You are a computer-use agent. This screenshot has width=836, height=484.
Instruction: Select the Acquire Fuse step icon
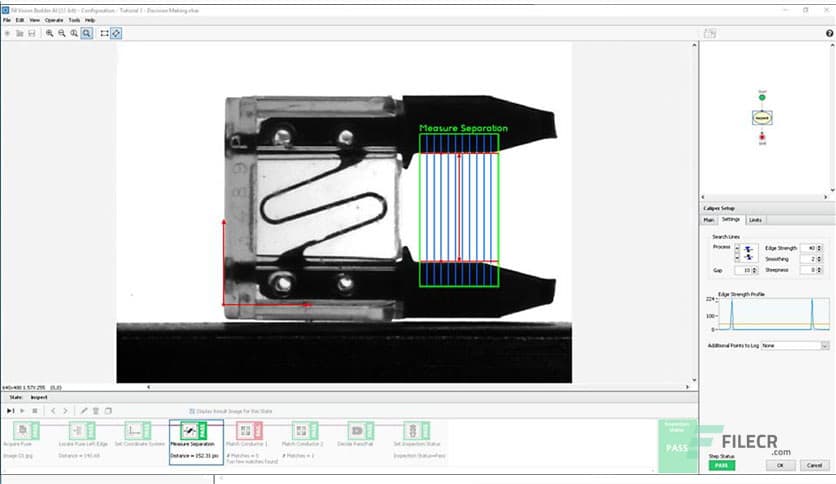23,429
